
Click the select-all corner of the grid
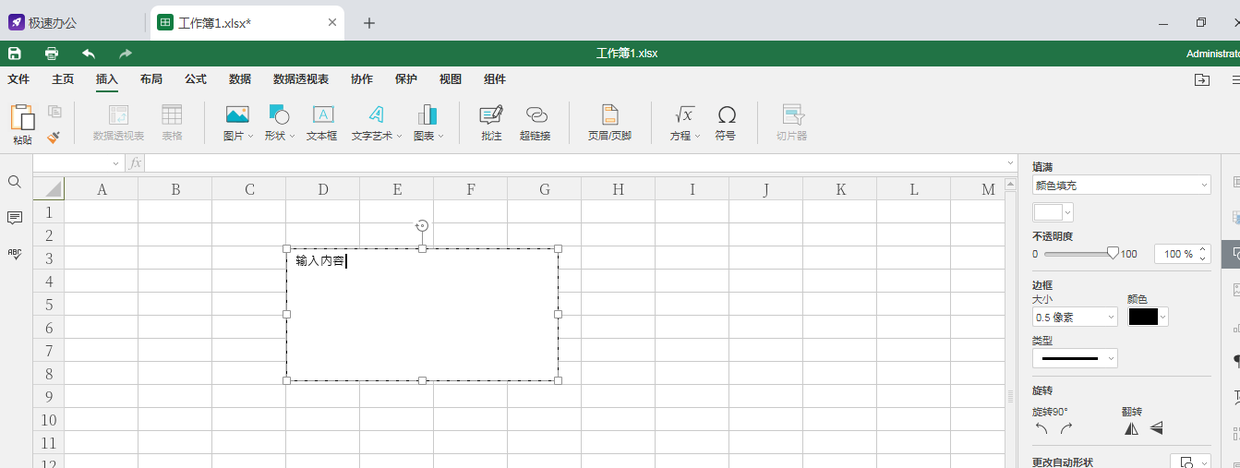click(x=48, y=189)
